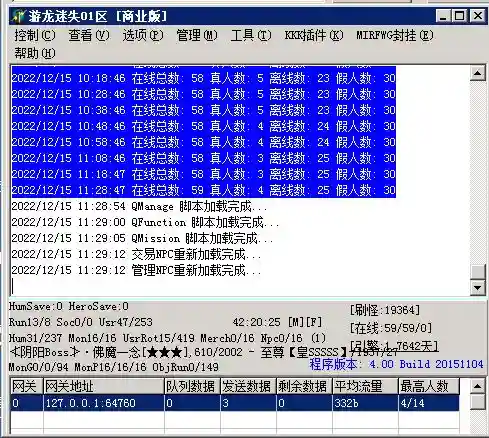Click the log pane scrollbar thumb
This screenshot has width=489, height=438.
click(x=477, y=272)
